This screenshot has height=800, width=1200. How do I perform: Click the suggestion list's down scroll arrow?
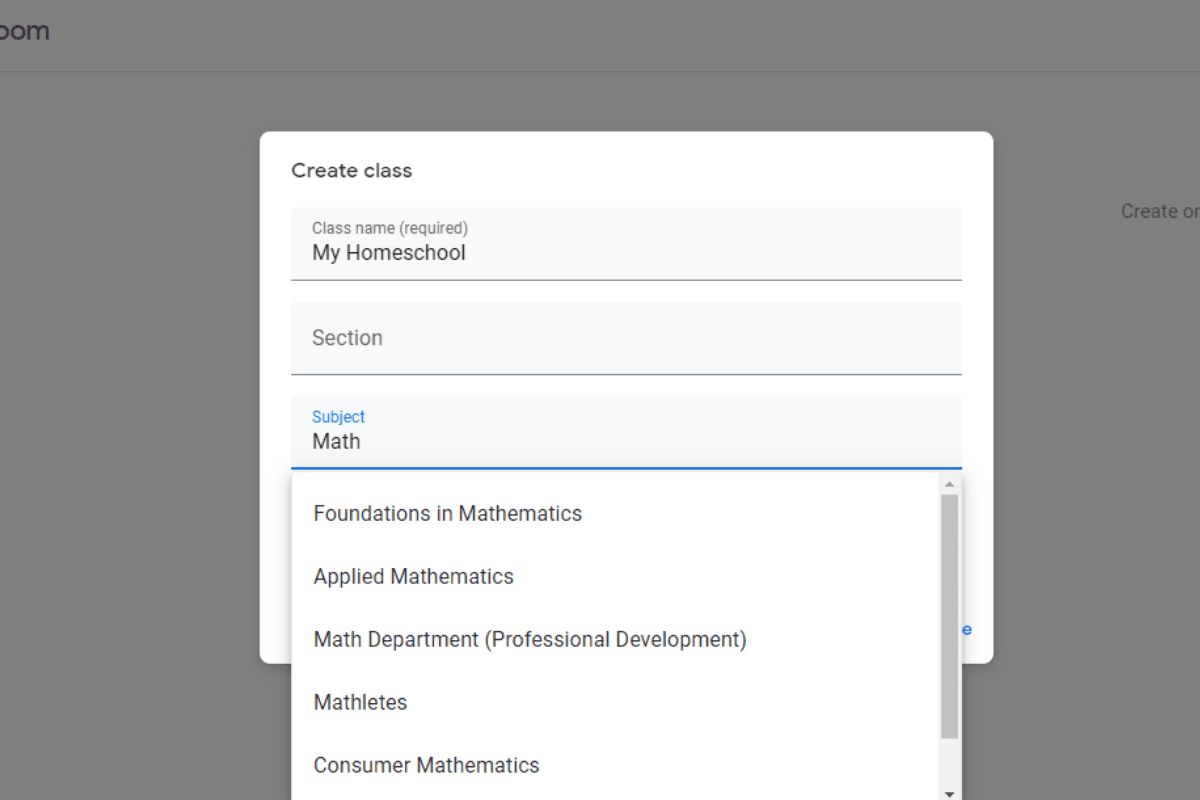(949, 793)
